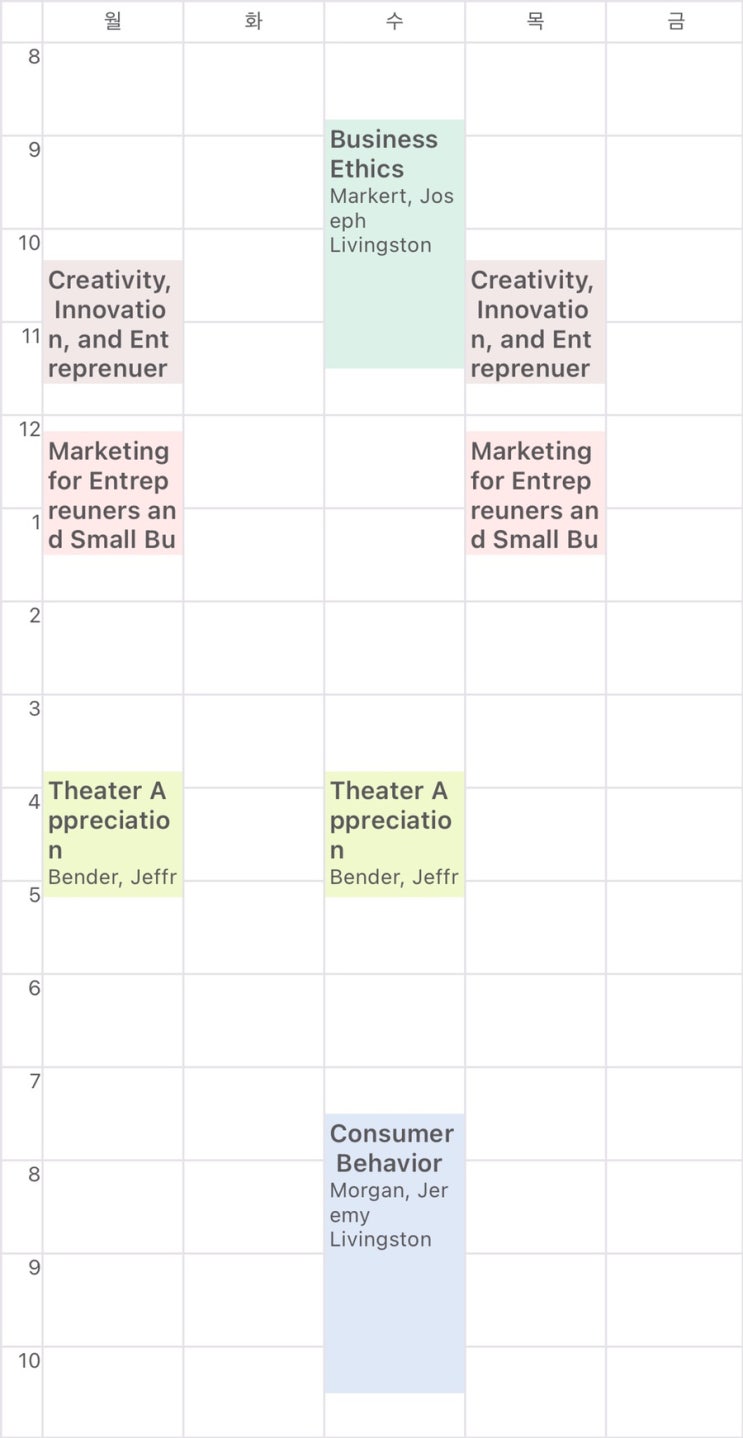This screenshot has height=1438, width=743.
Task: Click the 11 o'clock time label
Action: (30, 336)
